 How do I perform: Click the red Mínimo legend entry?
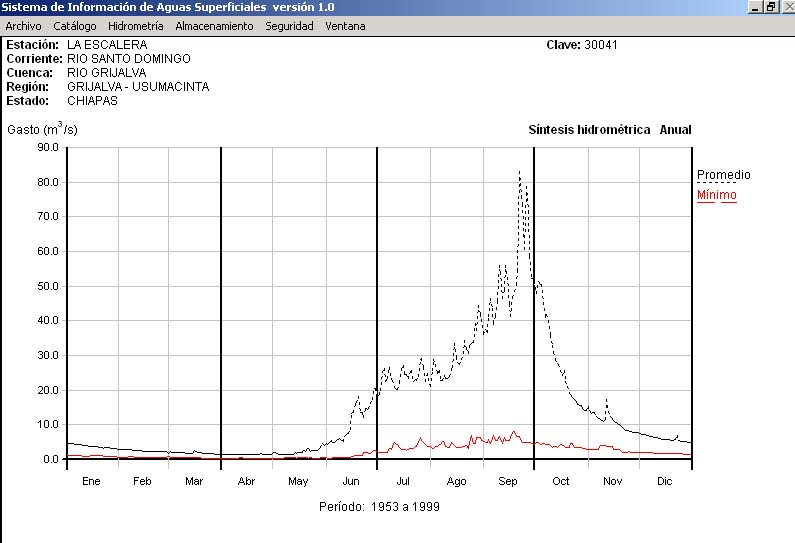point(716,195)
